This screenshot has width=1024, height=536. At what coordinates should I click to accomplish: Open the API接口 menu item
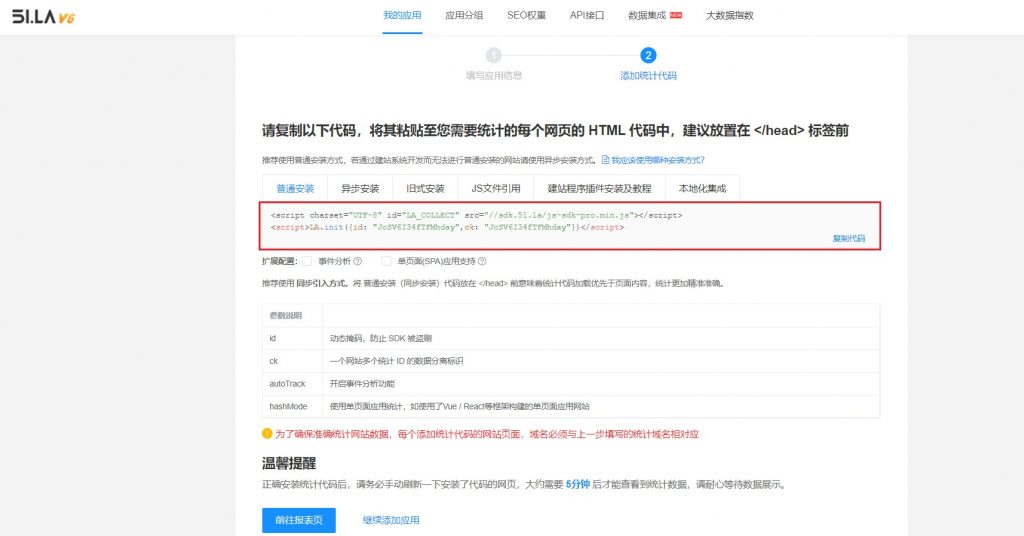(586, 15)
